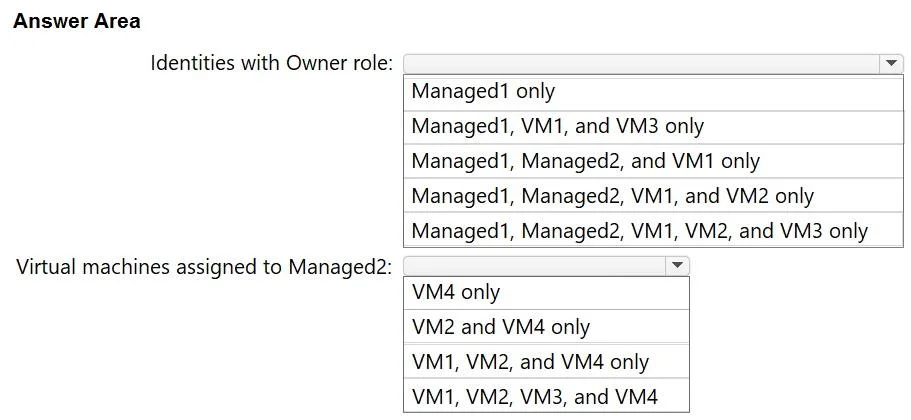Select the 'VM4 only' option

(x=546, y=293)
